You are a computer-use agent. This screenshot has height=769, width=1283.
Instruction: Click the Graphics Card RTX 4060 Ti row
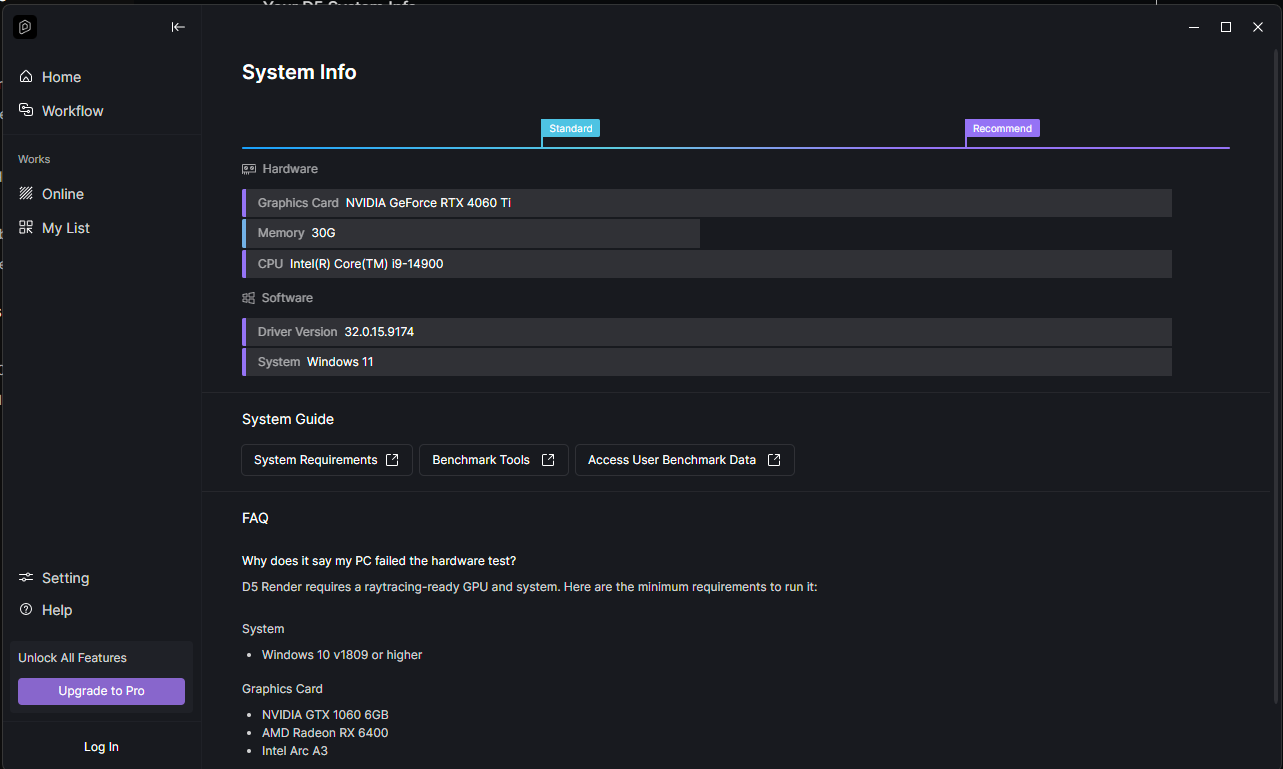pos(707,203)
